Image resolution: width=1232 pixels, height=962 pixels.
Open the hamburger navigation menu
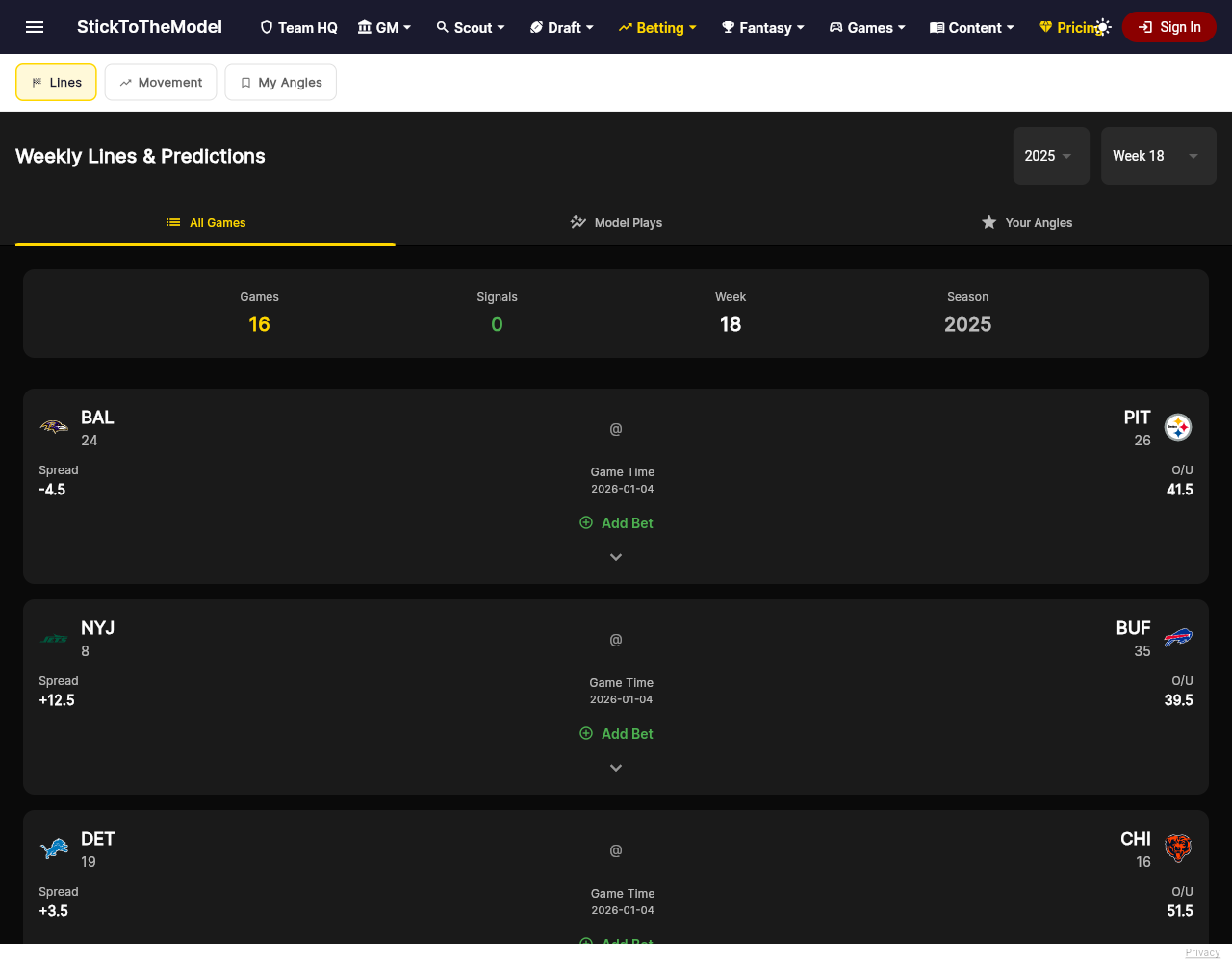pyautogui.click(x=35, y=27)
